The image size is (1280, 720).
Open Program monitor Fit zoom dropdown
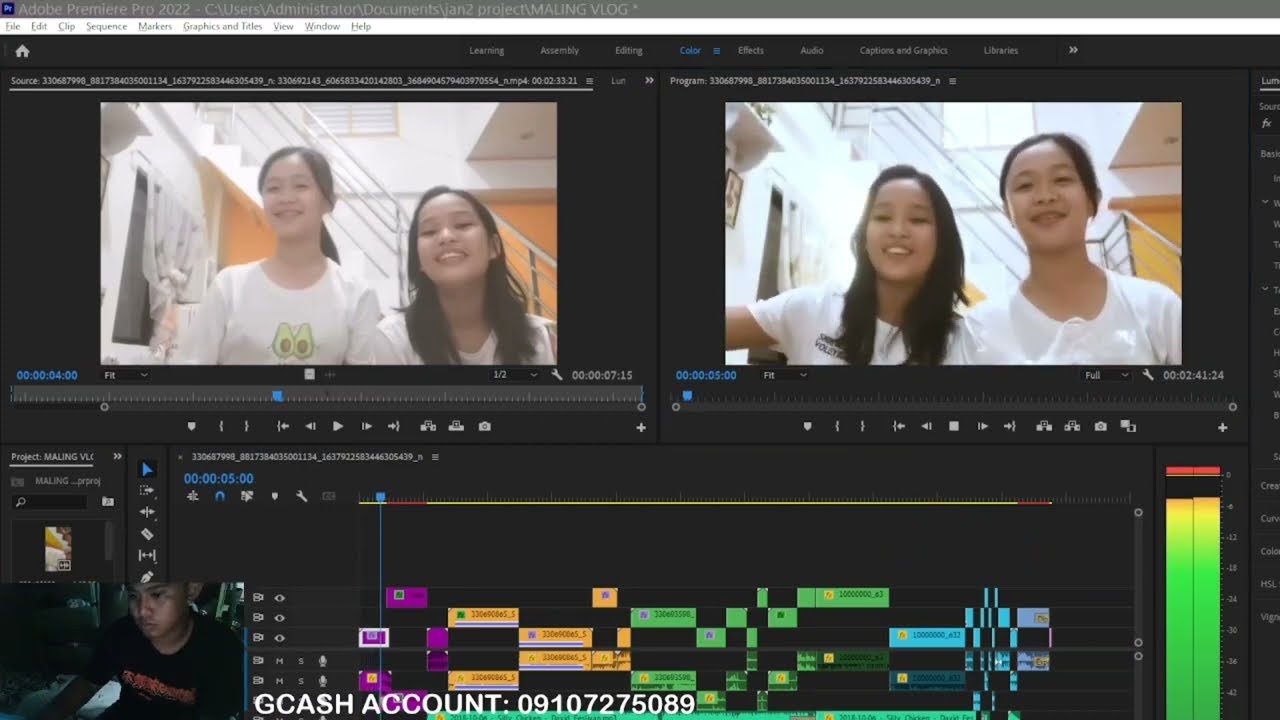[x=785, y=375]
